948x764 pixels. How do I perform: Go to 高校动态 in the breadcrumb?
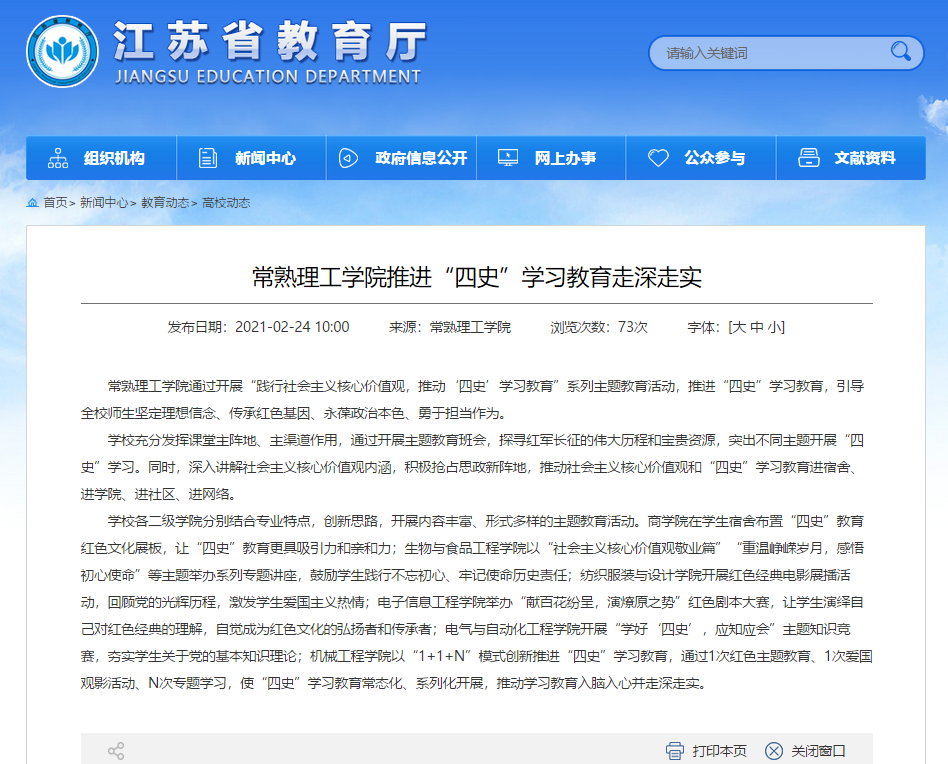pos(226,203)
